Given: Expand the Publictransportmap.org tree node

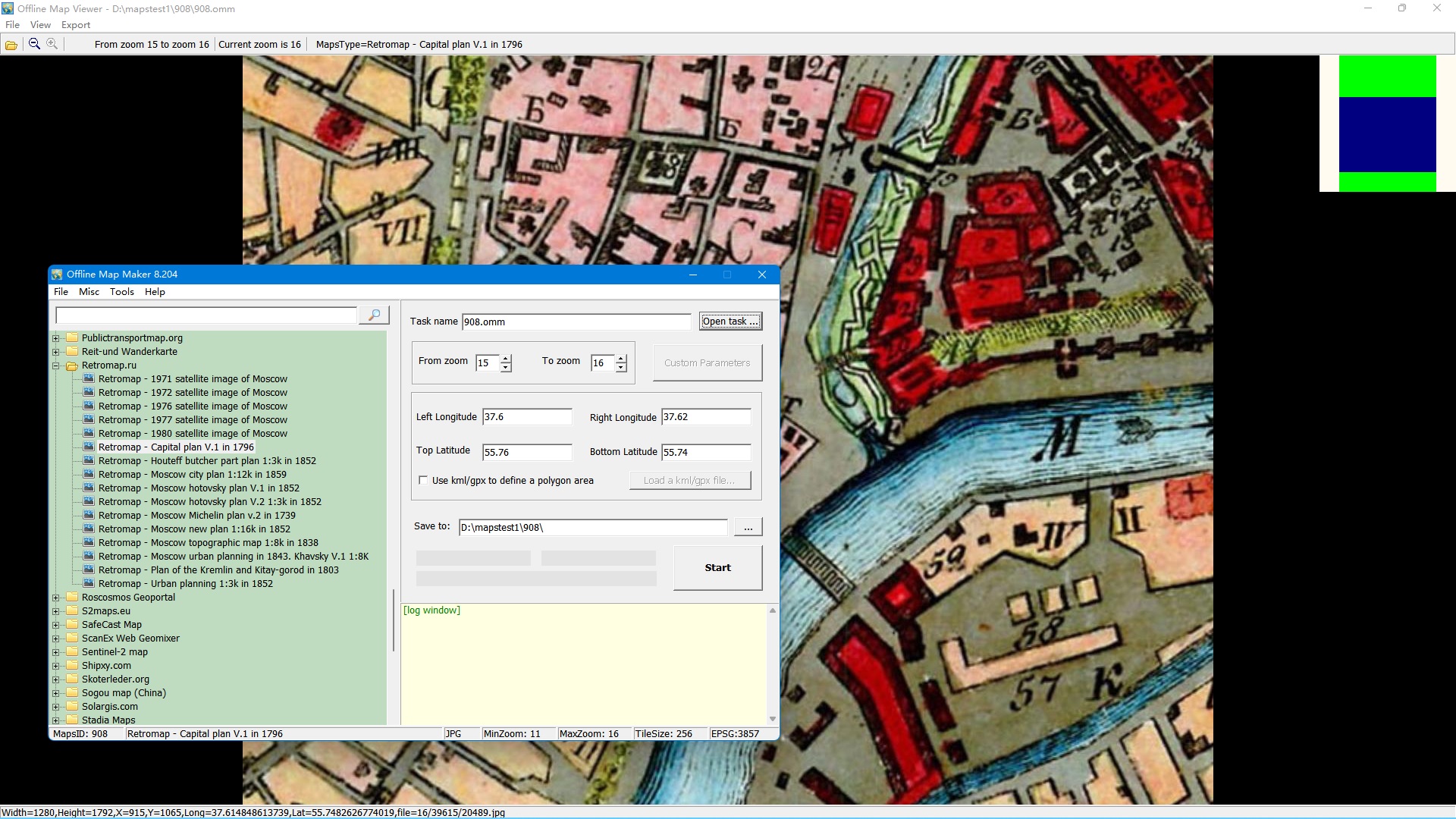Looking at the screenshot, I should click(x=55, y=338).
